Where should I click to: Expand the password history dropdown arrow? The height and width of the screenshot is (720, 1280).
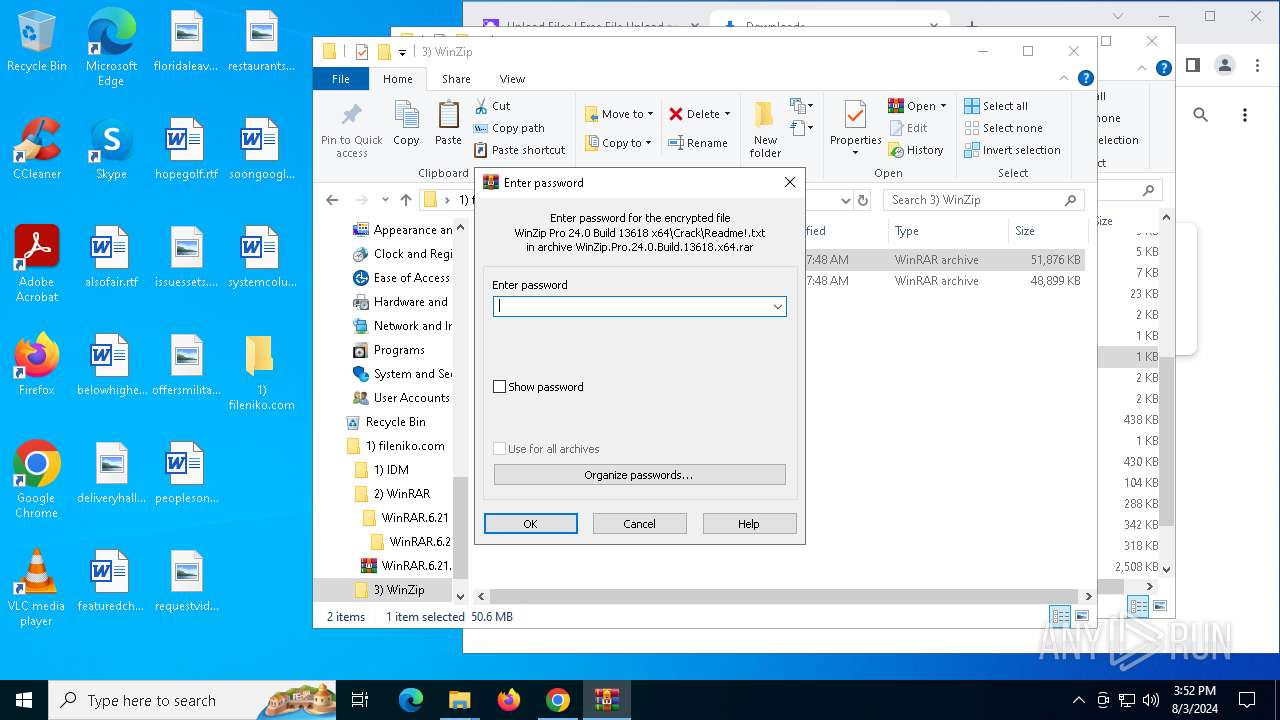tap(777, 307)
